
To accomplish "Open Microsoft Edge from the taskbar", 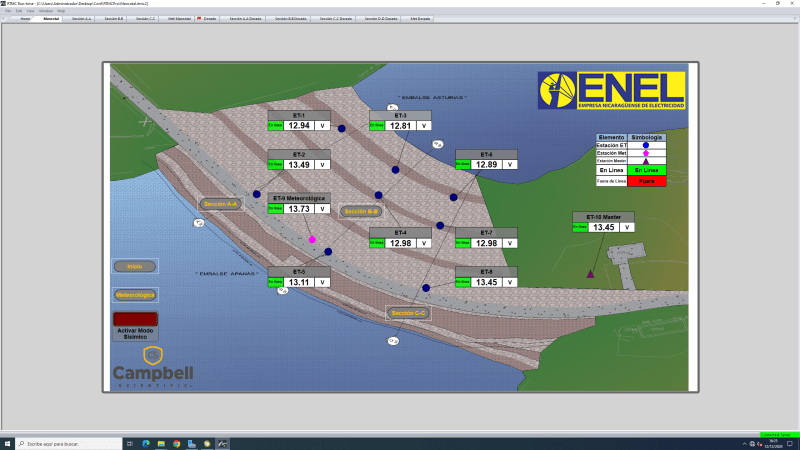I will click(x=146, y=444).
